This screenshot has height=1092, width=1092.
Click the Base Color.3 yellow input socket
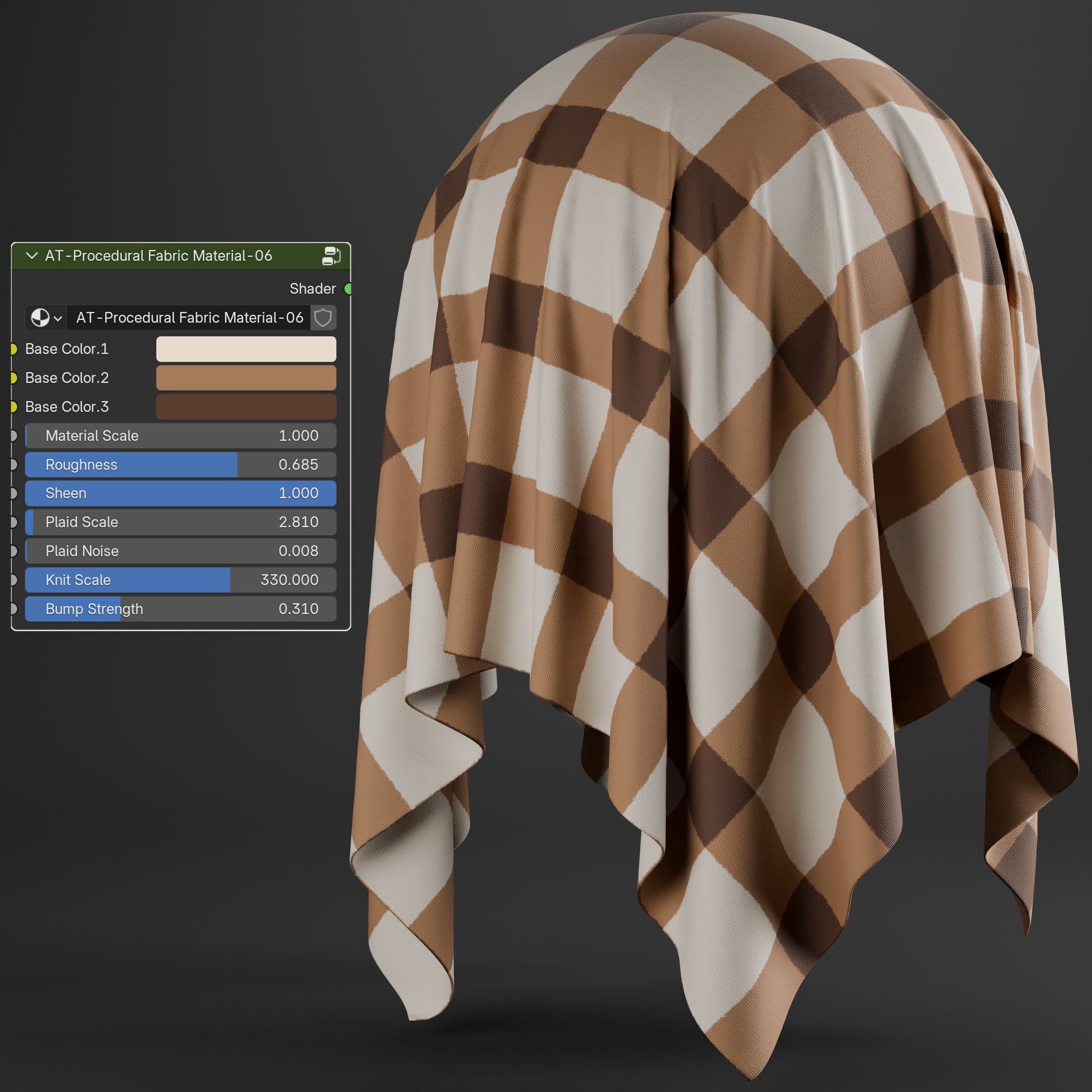13,406
